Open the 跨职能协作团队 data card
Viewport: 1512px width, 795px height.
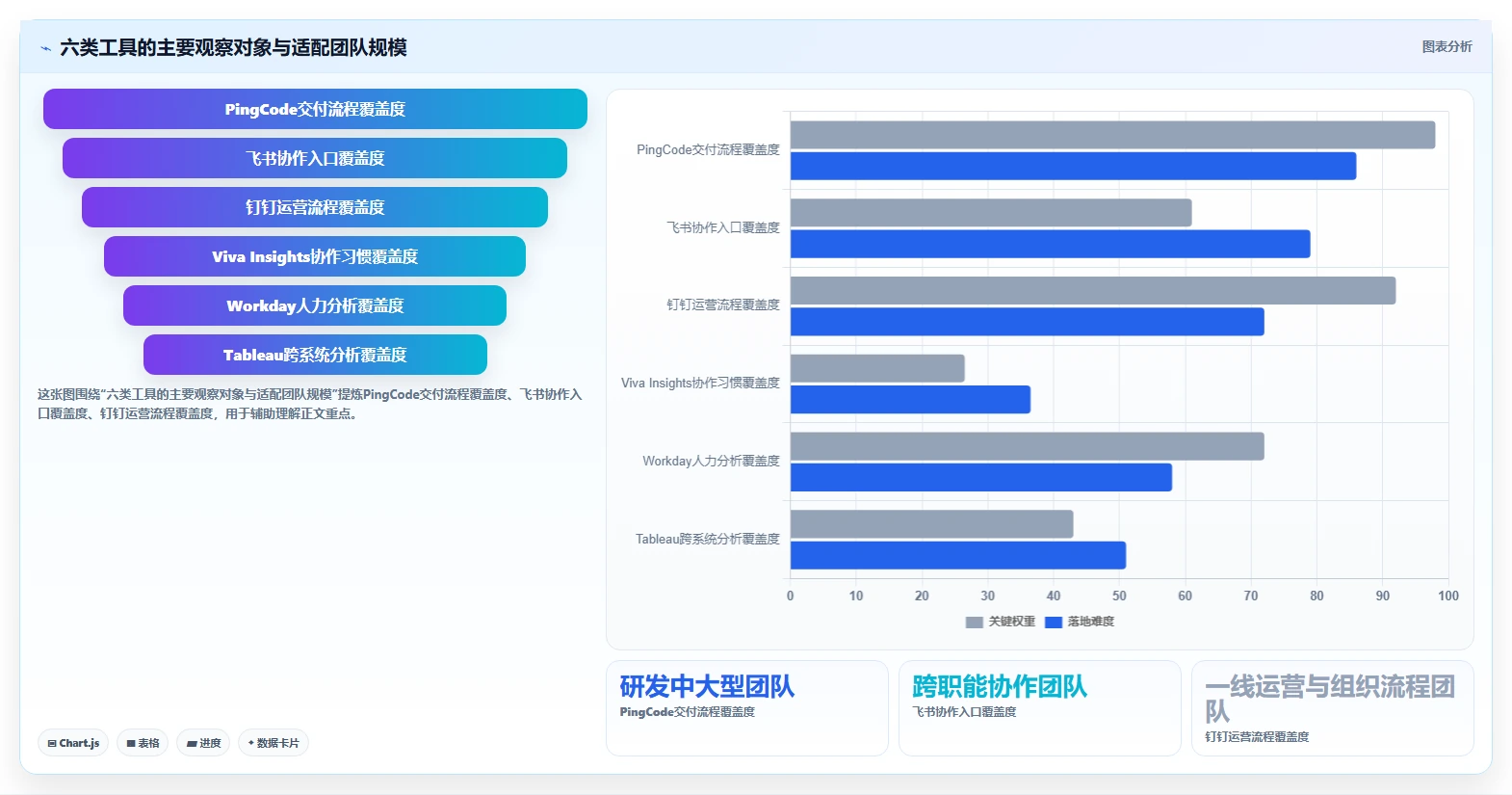click(x=1039, y=708)
